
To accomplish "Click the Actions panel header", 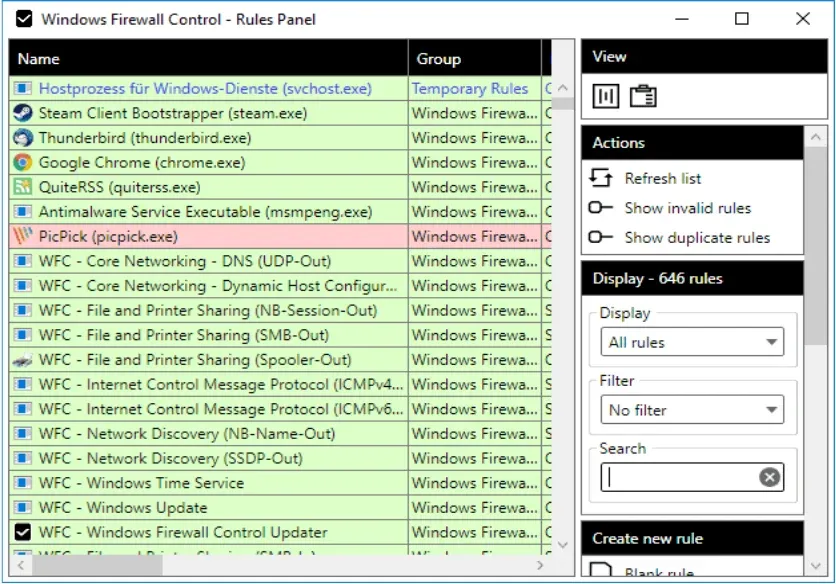I will pos(692,142).
